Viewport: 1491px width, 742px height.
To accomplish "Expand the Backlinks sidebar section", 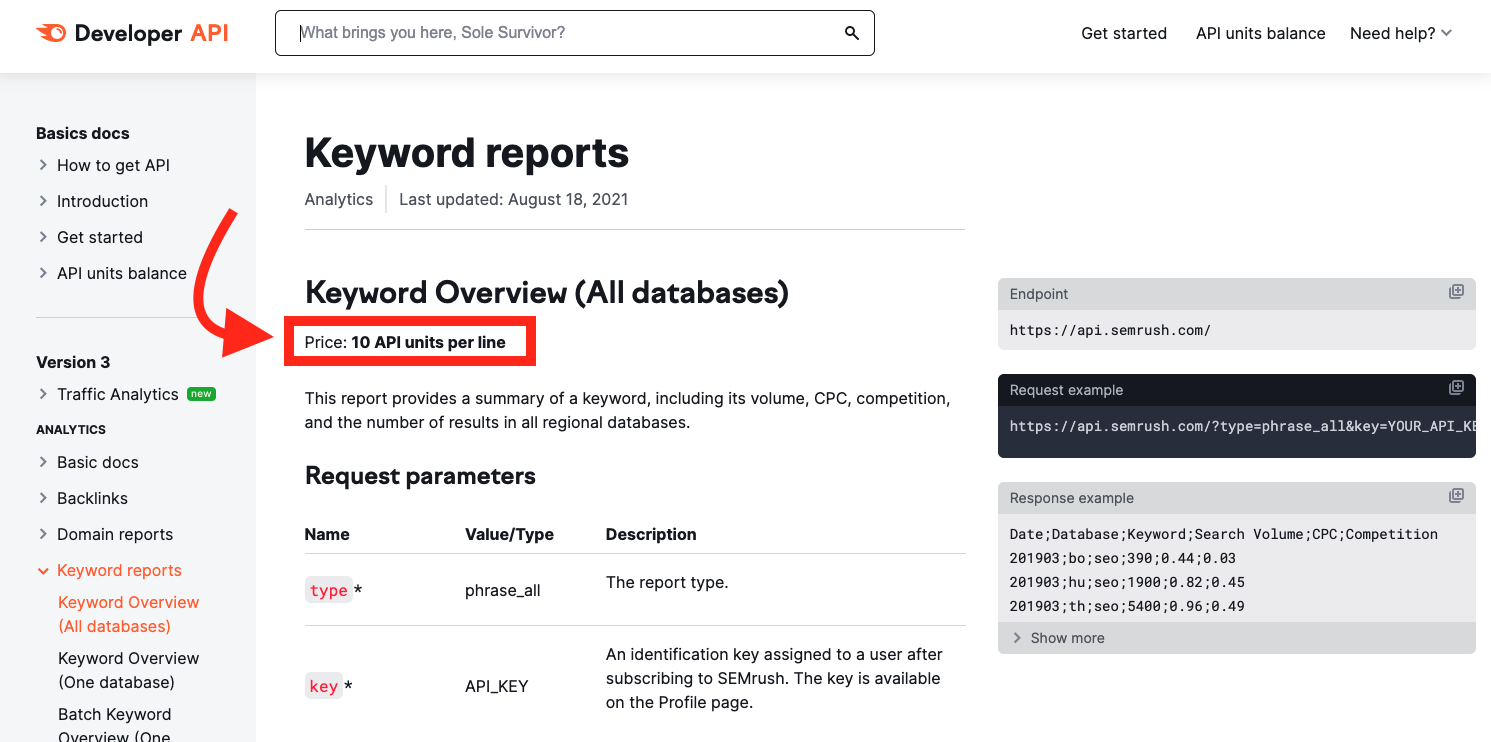I will point(92,498).
